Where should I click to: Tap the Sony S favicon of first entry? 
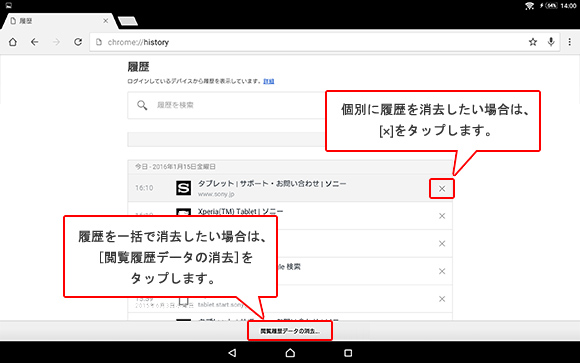tap(183, 188)
